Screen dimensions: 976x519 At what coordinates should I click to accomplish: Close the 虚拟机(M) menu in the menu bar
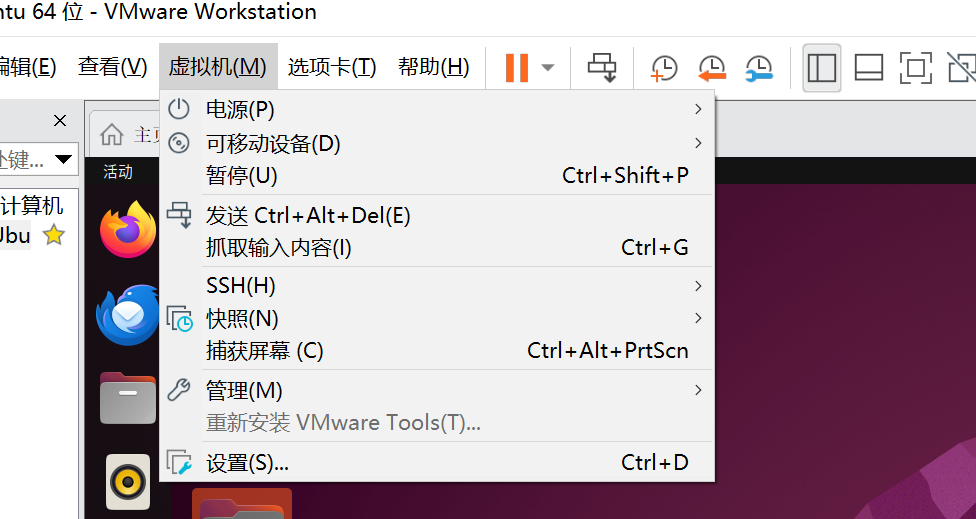218,67
